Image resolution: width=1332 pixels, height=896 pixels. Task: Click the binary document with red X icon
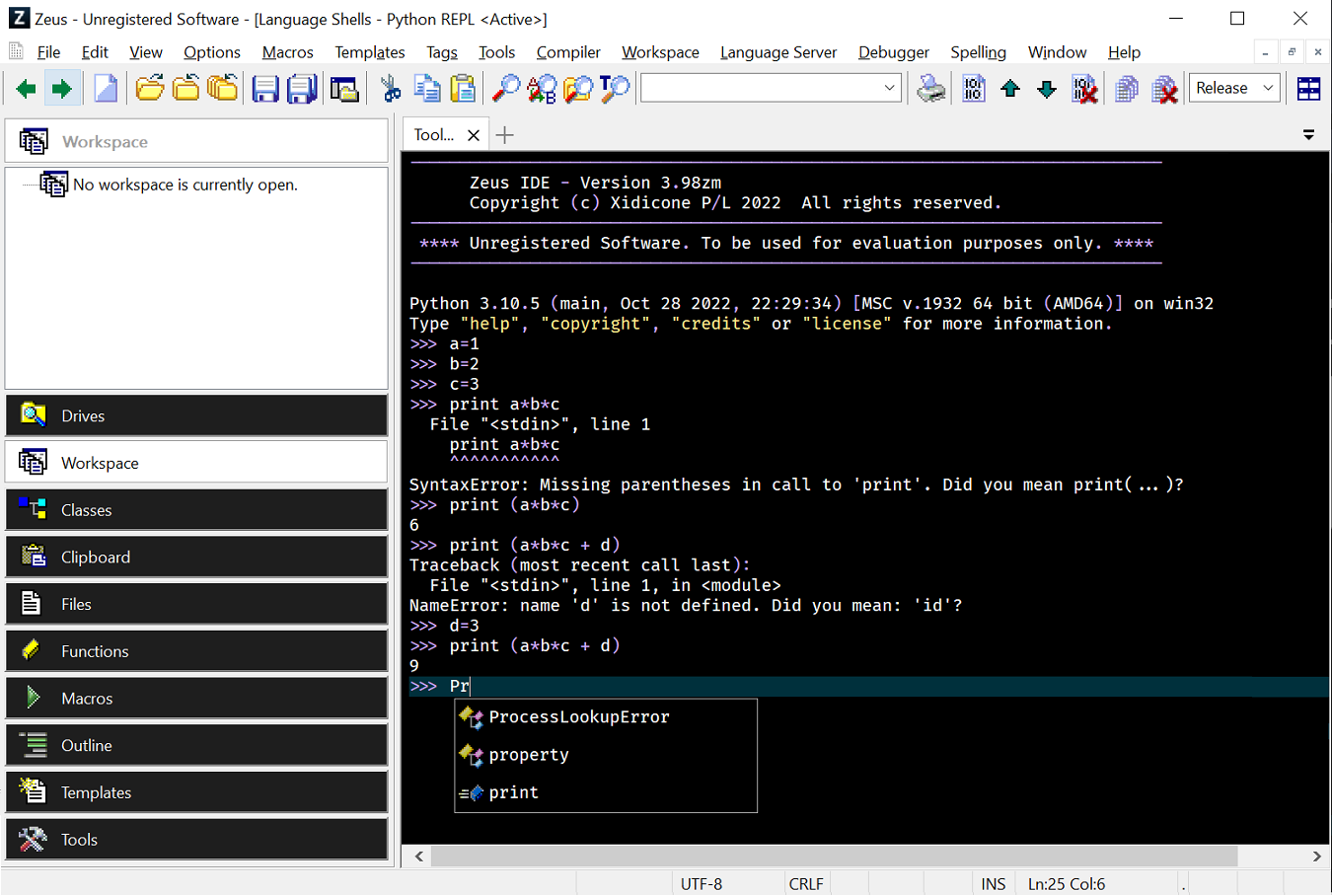(1084, 89)
